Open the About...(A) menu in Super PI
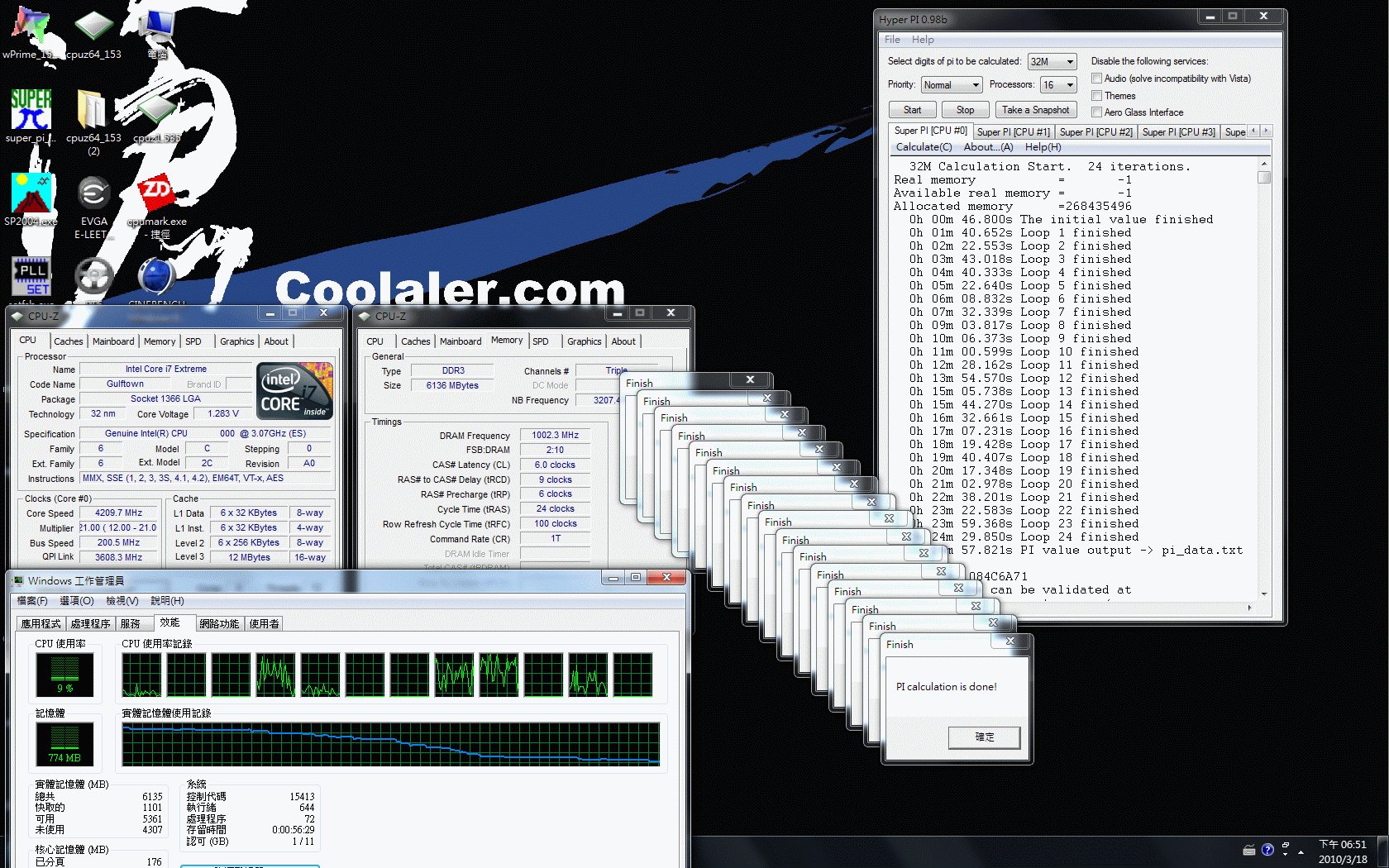Viewport: 1389px width, 868px height. click(988, 147)
